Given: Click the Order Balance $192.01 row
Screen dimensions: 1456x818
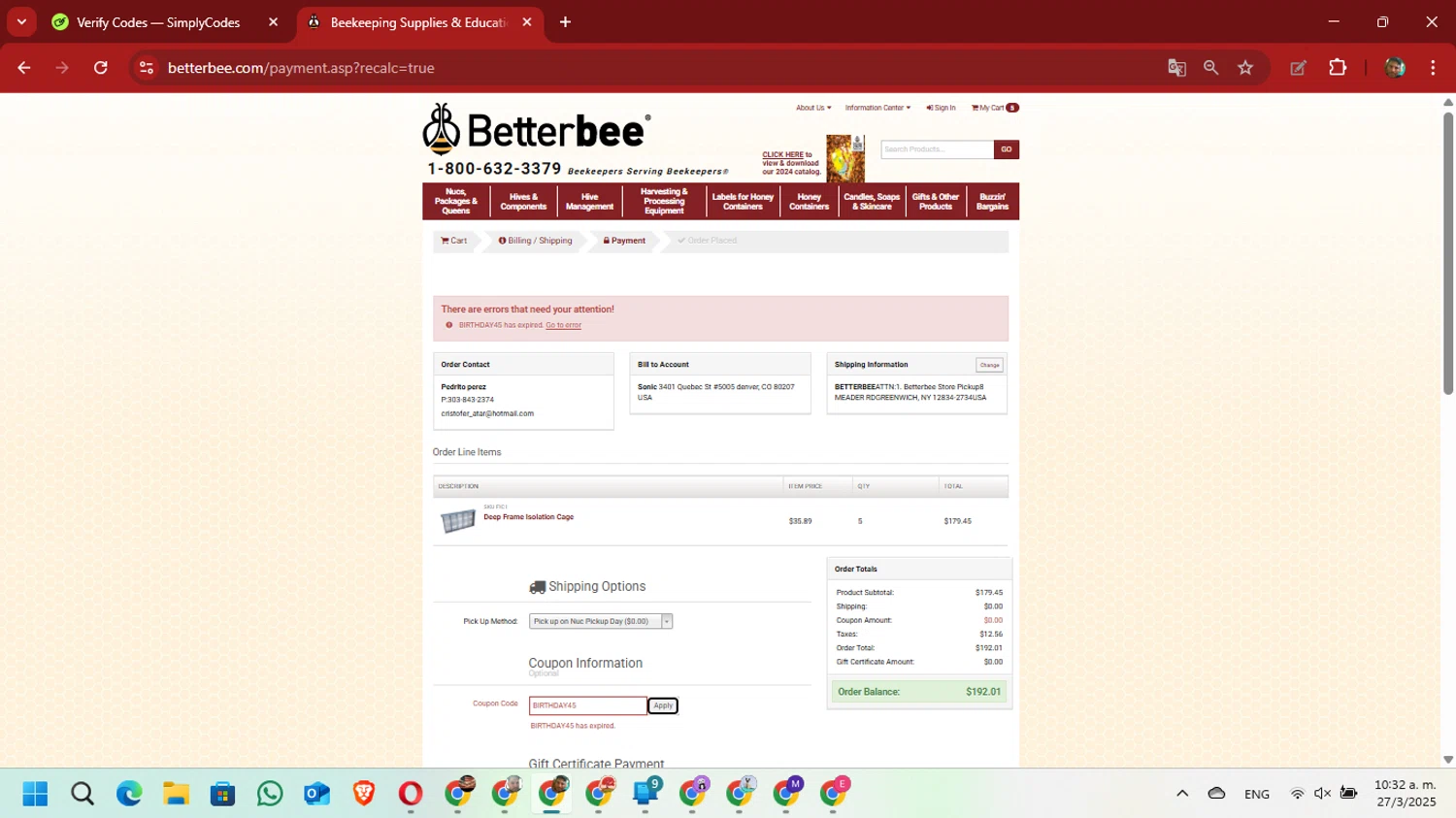Looking at the screenshot, I should pos(918,692).
